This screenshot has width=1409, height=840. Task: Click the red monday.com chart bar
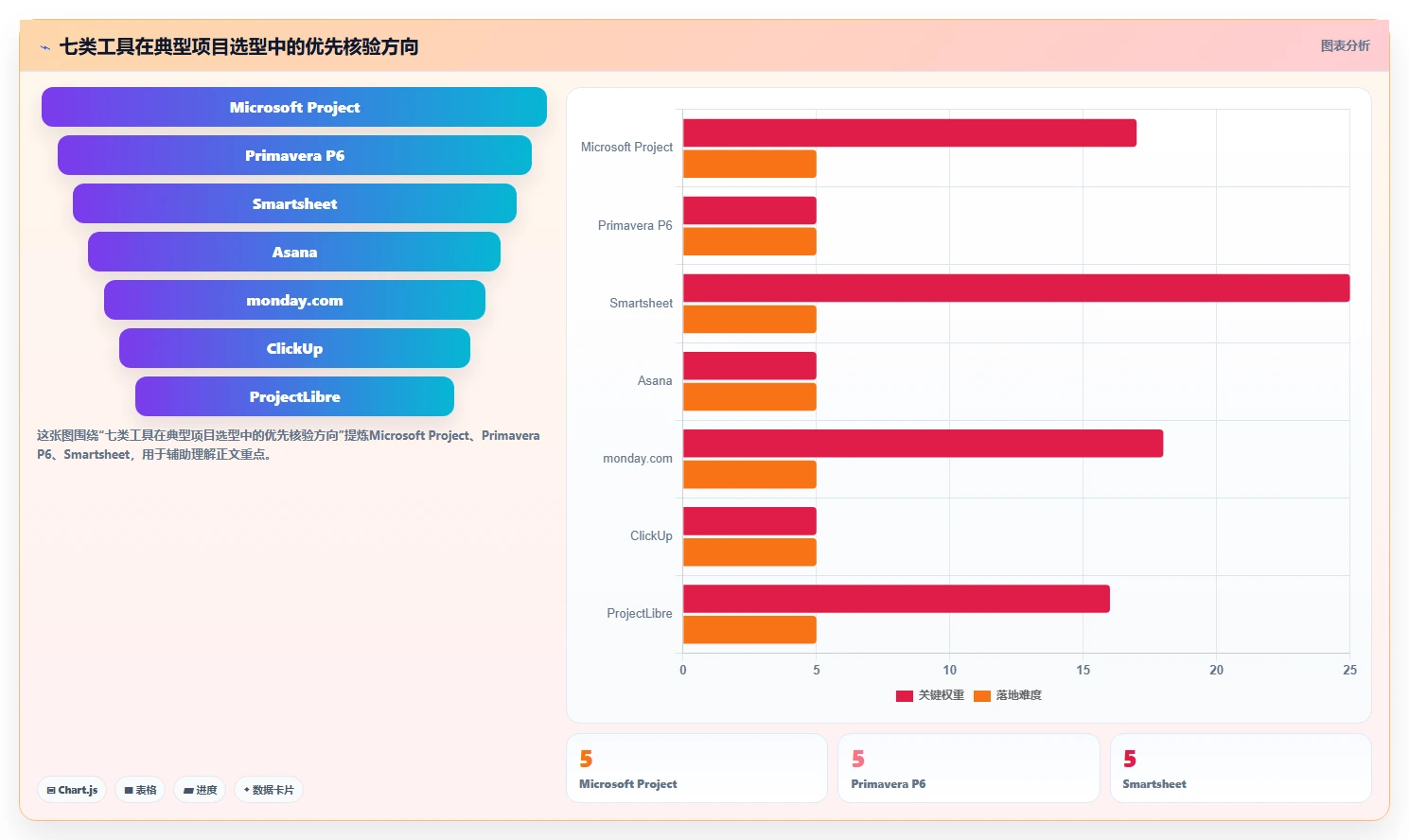(923, 444)
